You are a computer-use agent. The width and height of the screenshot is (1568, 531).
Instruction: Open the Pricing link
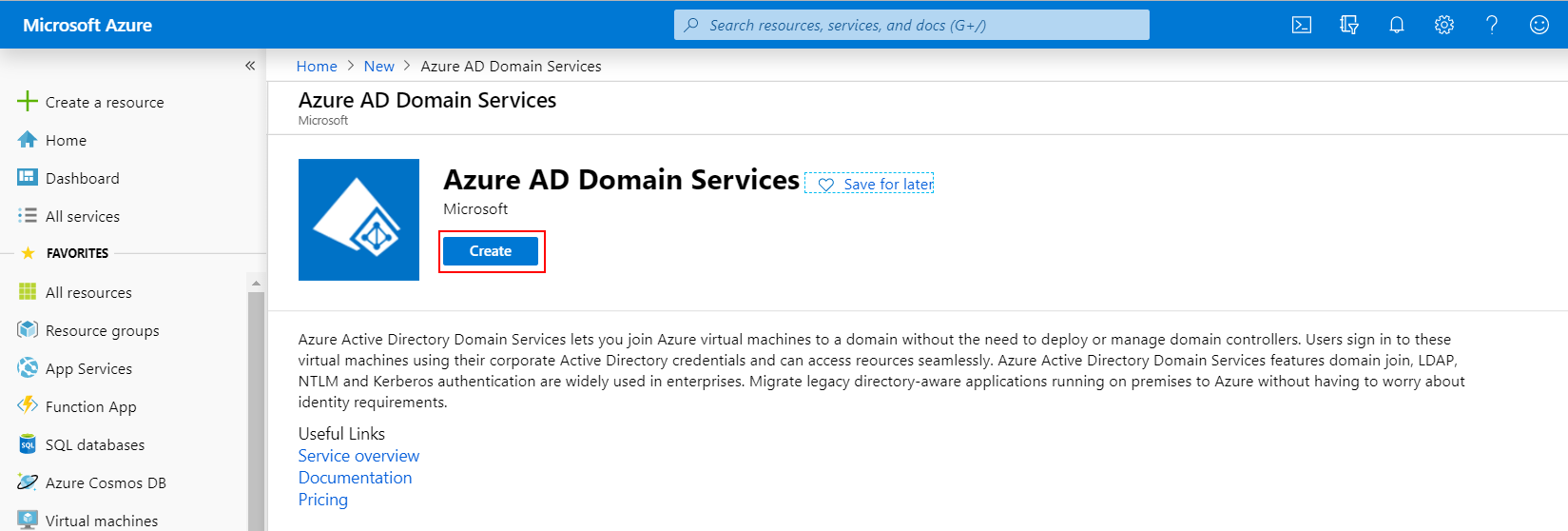coord(323,500)
